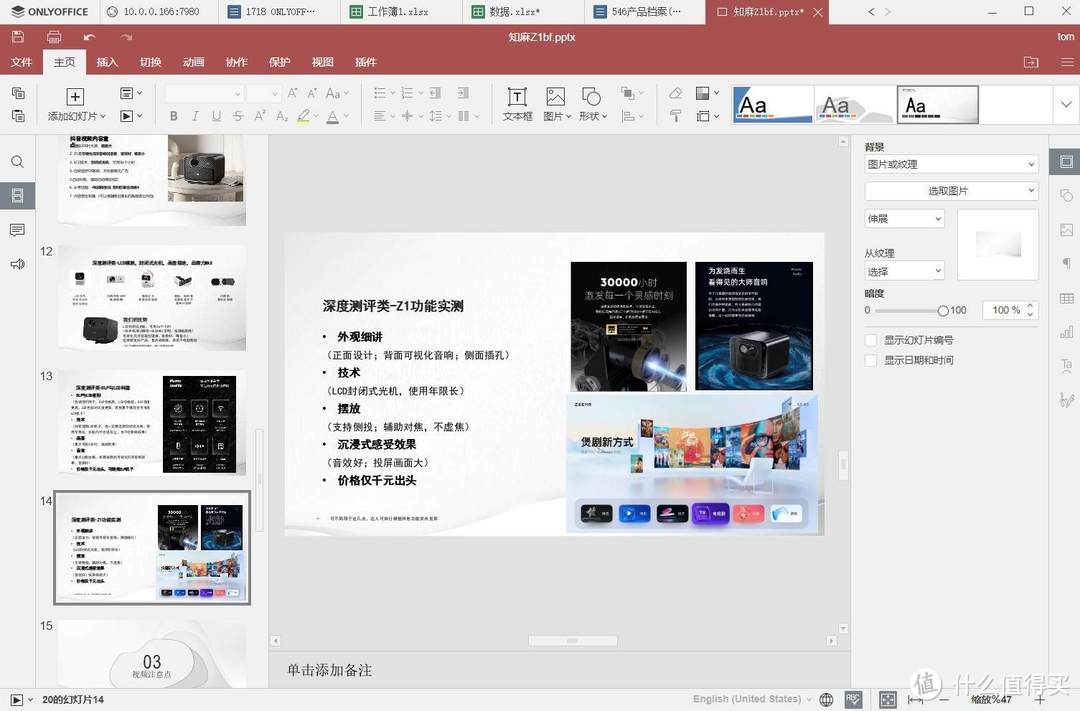Screen dimensions: 1080x711
Task: Select slide 13 thumbnail
Action: (152, 422)
